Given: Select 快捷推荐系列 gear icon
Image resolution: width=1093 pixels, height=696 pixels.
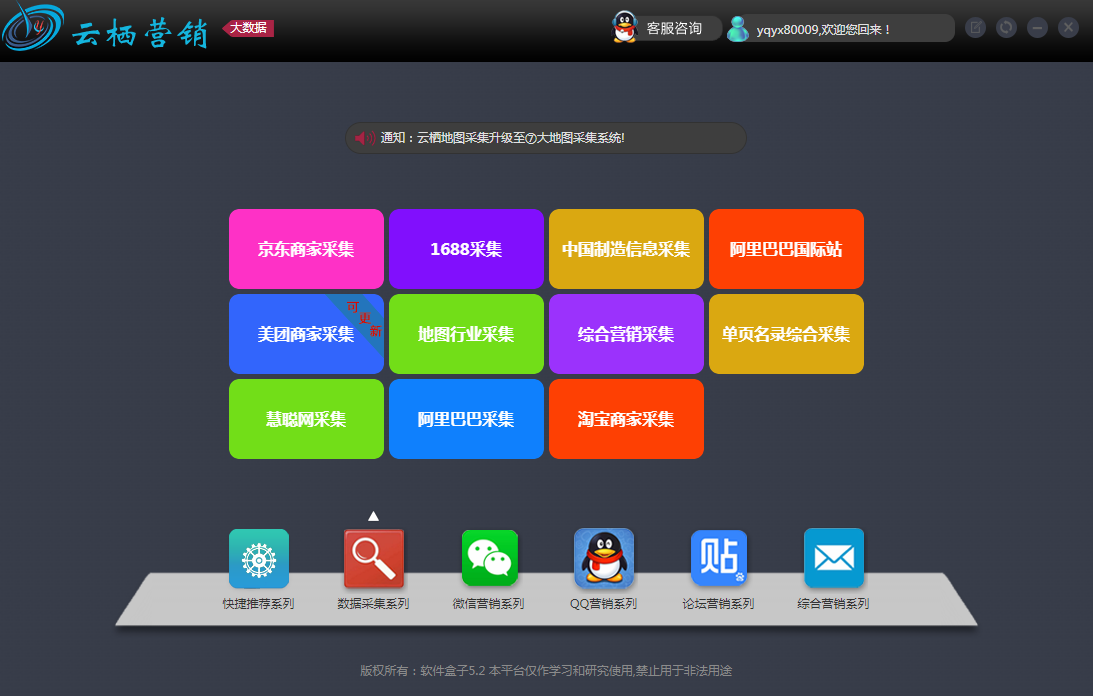Looking at the screenshot, I should pyautogui.click(x=259, y=559).
